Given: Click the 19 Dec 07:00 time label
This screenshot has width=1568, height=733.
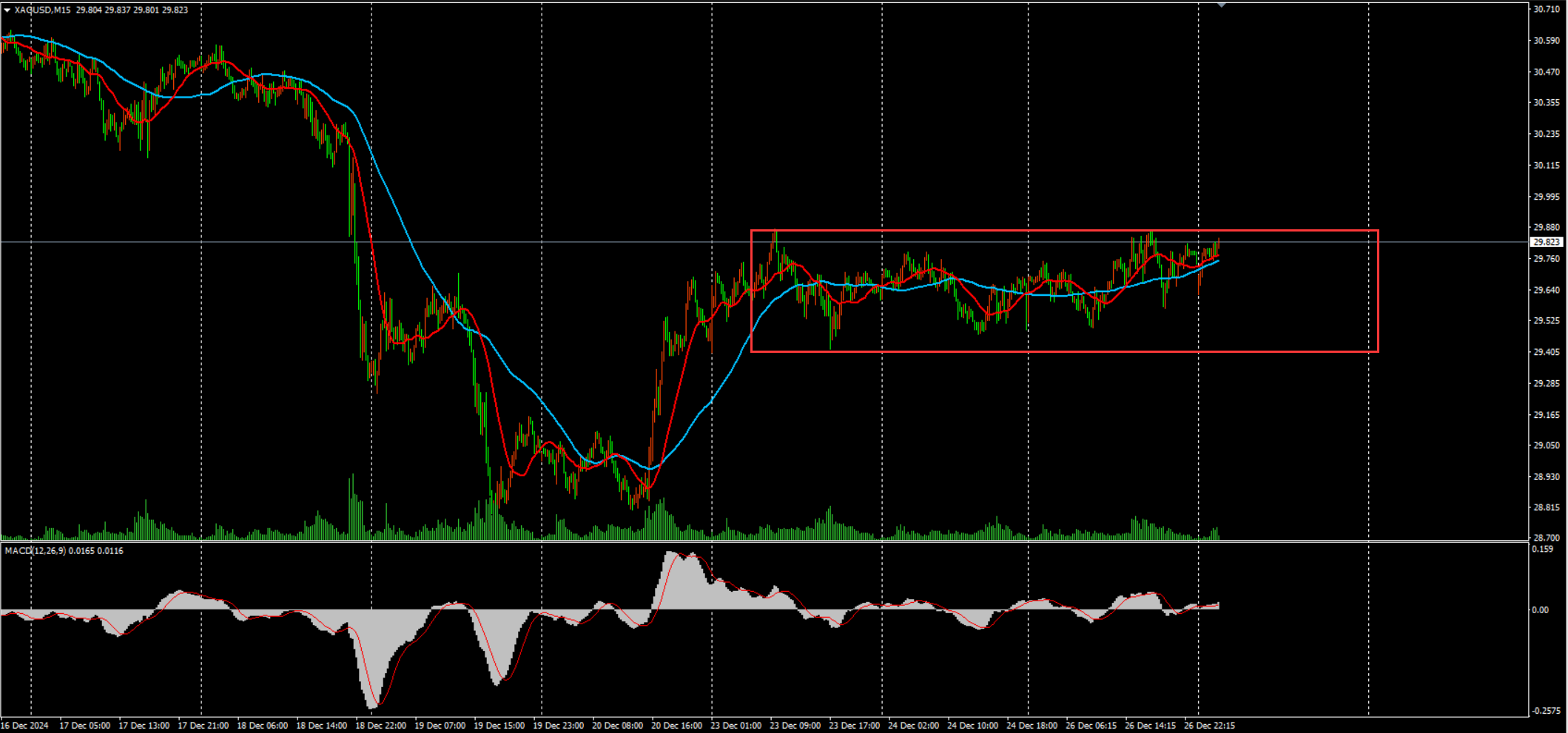Looking at the screenshot, I should (440, 726).
